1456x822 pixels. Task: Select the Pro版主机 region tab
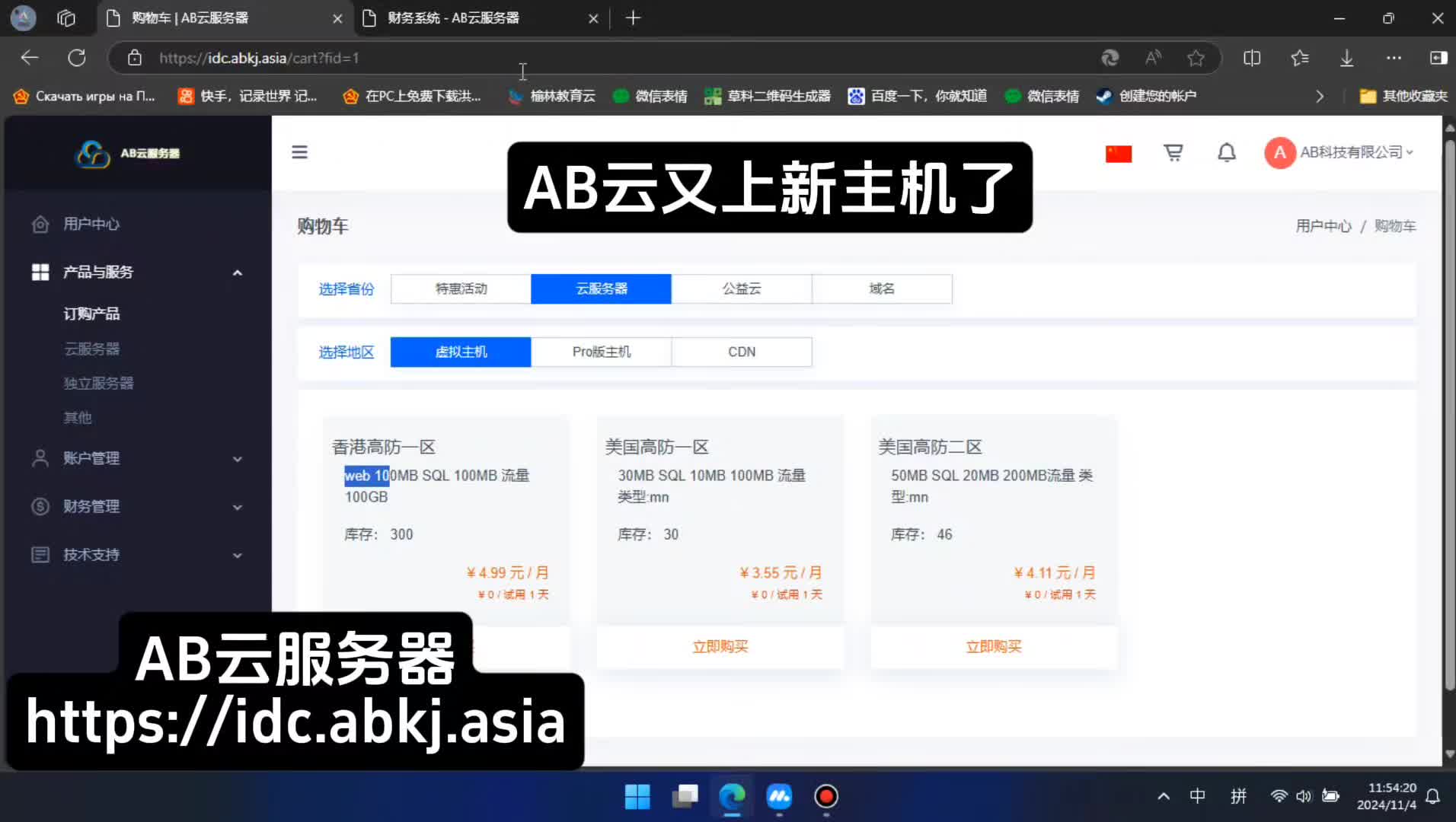601,352
